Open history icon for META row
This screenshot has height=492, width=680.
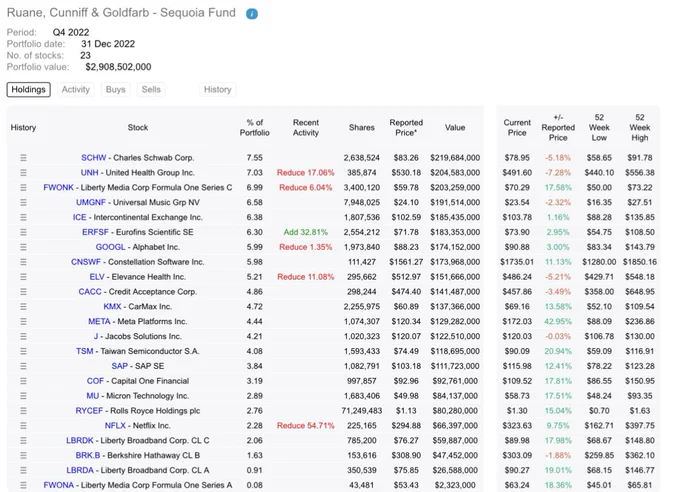click(23, 321)
